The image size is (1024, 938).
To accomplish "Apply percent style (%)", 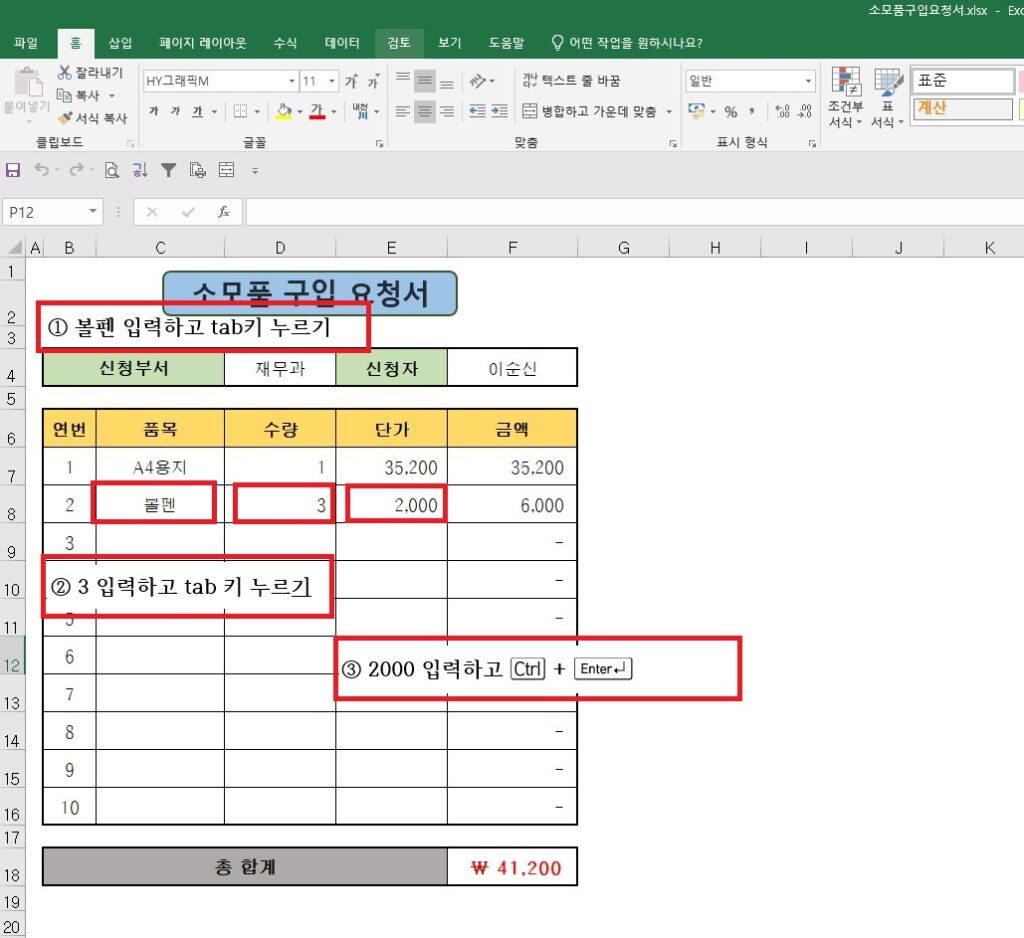I will [731, 112].
